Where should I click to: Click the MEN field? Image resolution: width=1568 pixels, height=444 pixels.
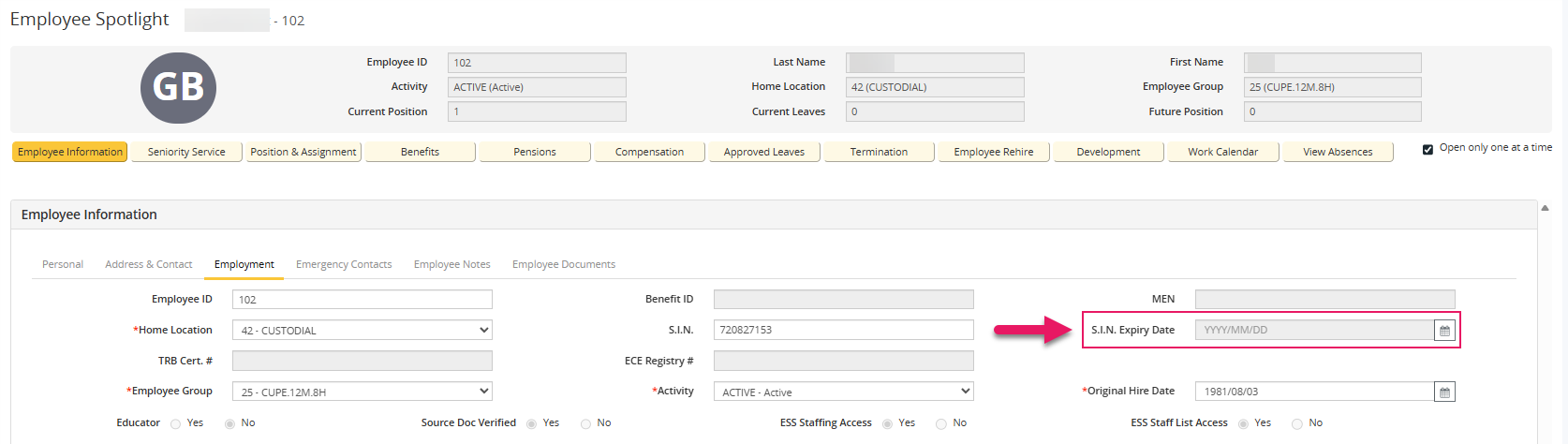pyautogui.click(x=1325, y=300)
